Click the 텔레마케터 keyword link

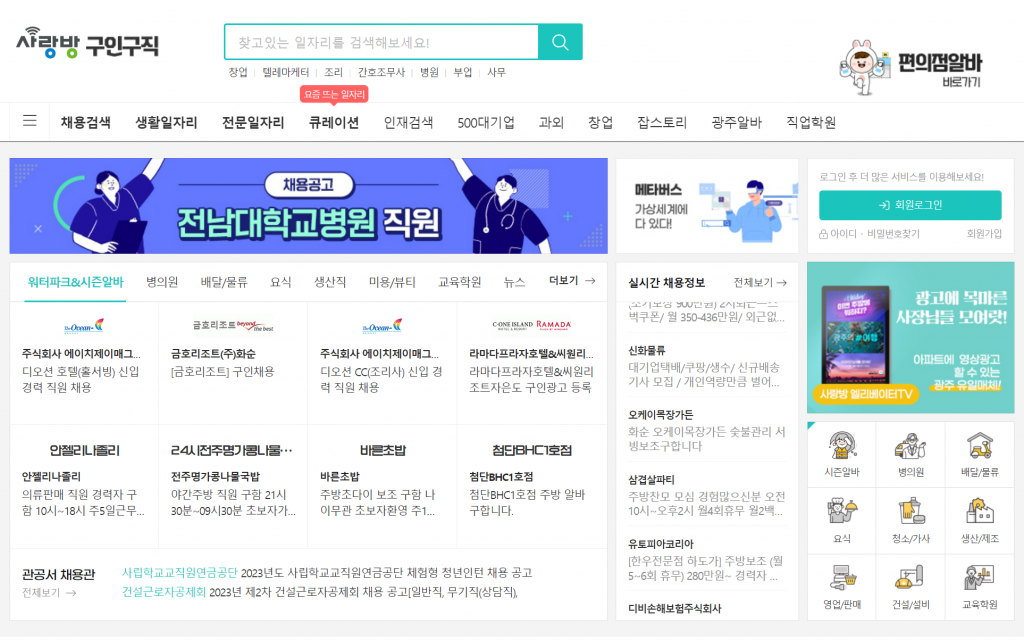point(285,72)
